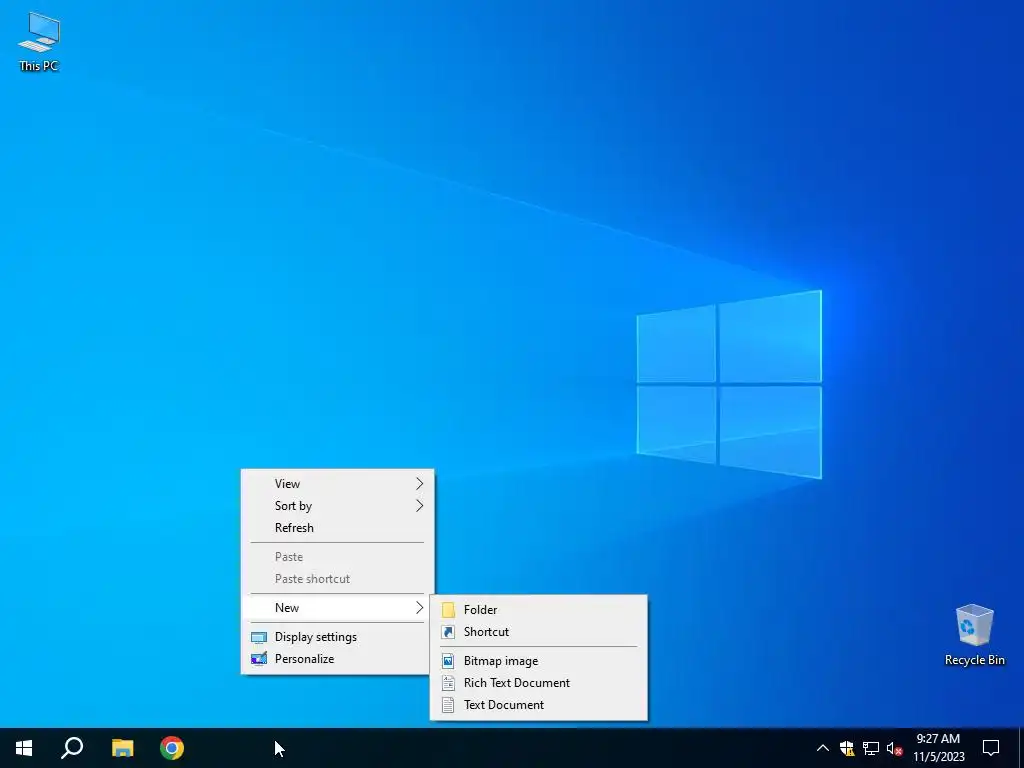The image size is (1024, 768).
Task: Create a new Rich Text Document
Action: tap(539, 683)
